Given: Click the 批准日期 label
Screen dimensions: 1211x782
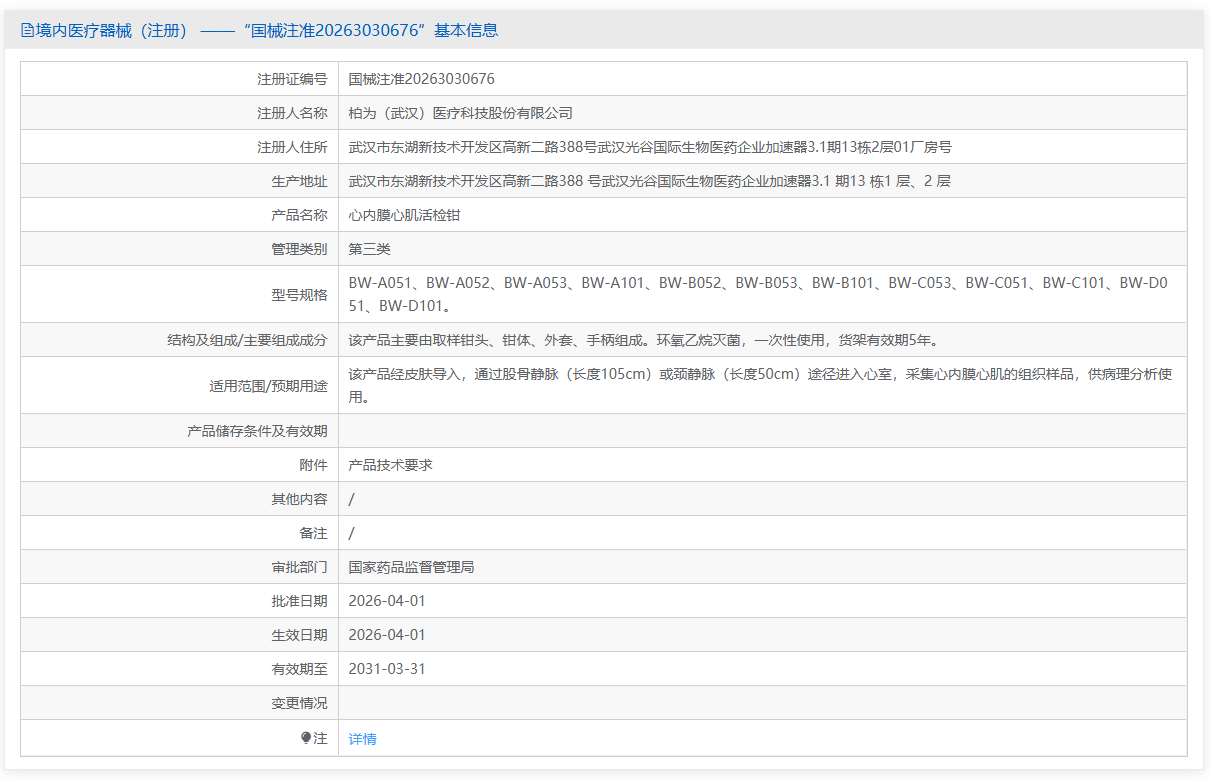Looking at the screenshot, I should (x=299, y=601).
